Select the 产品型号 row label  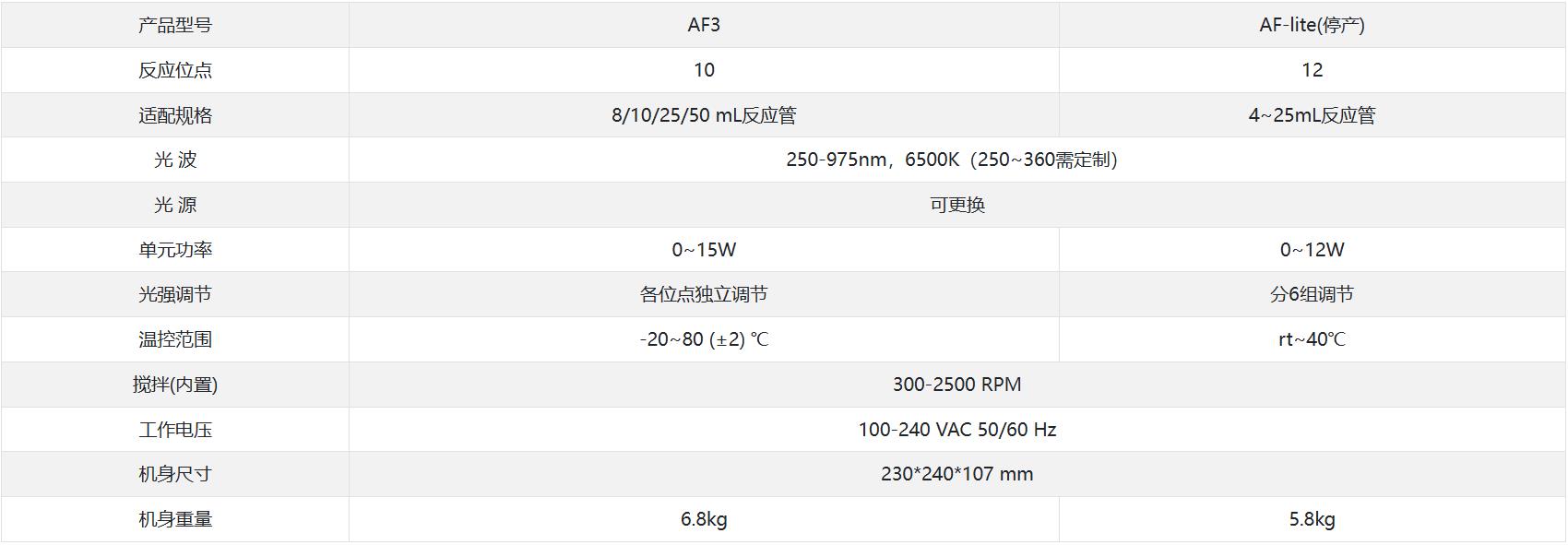(x=175, y=25)
